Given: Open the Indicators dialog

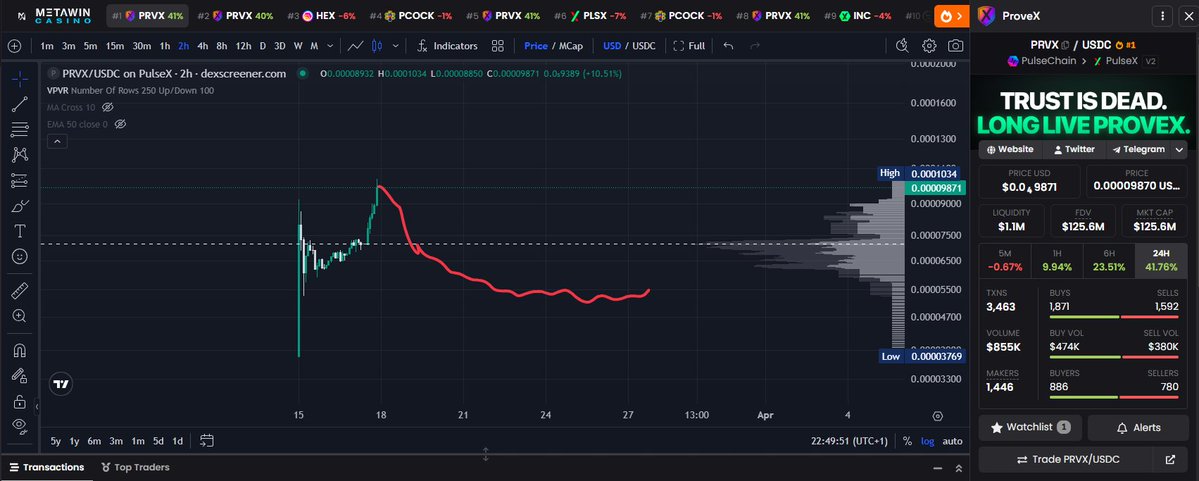Looking at the screenshot, I should tap(447, 46).
